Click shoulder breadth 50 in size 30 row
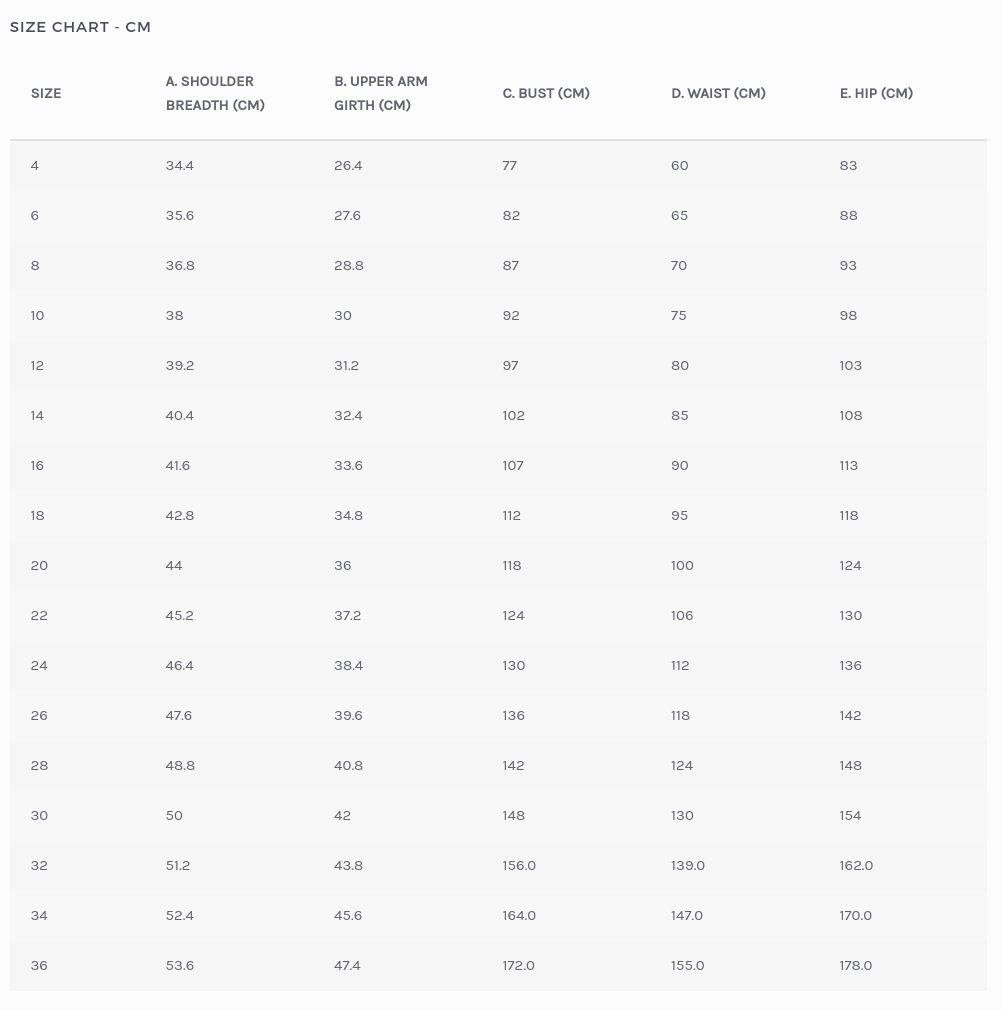The width and height of the screenshot is (1002, 1010). click(x=174, y=815)
